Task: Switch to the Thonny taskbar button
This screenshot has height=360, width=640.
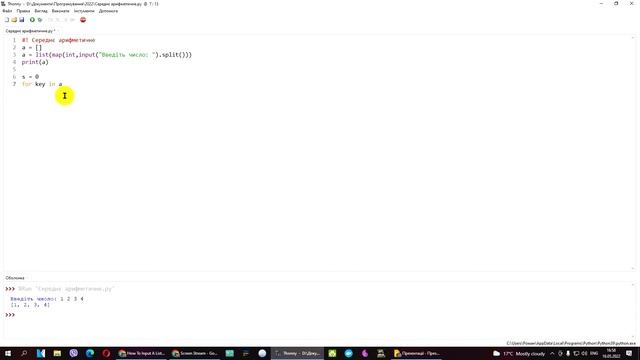Action: pyautogui.click(x=297, y=353)
